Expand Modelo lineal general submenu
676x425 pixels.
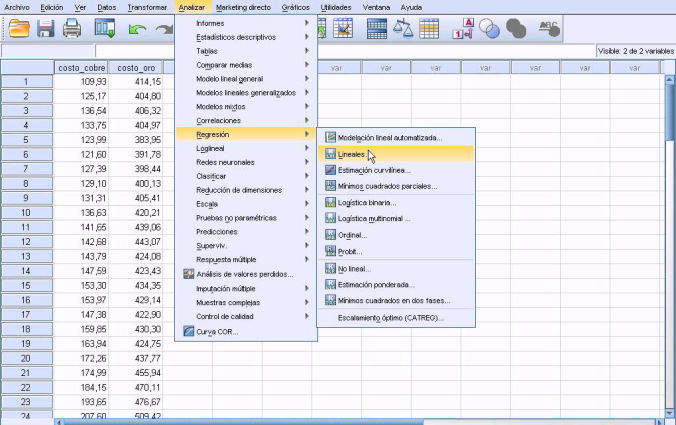tap(246, 79)
